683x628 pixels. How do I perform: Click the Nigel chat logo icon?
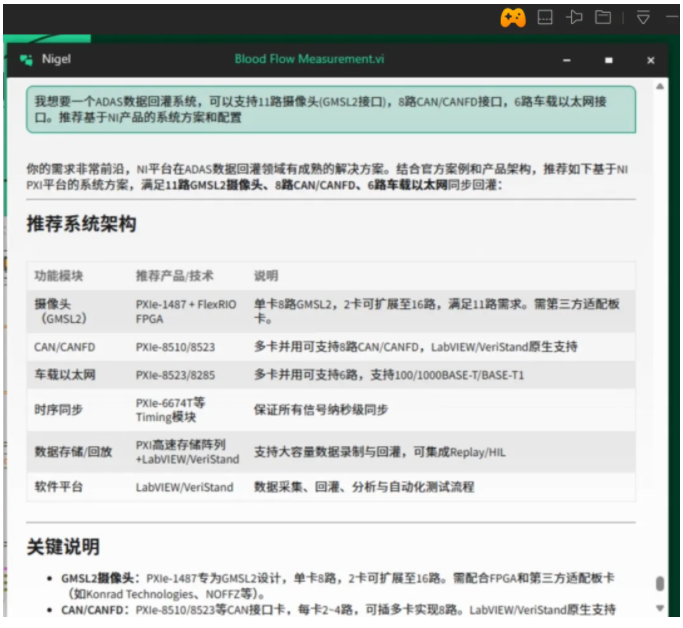click(x=26, y=60)
